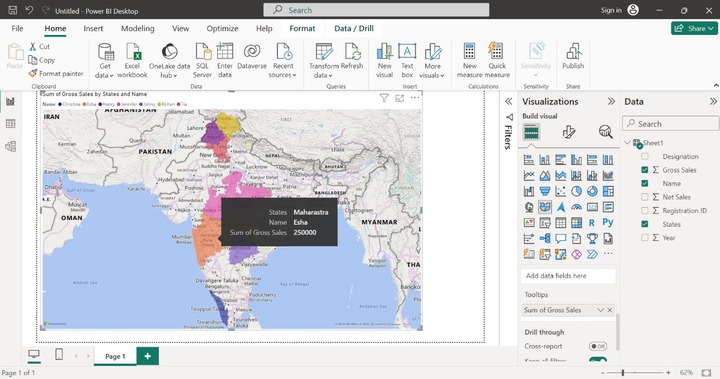Click the Publish ribbon button
The image size is (720, 379).
coord(573,57)
